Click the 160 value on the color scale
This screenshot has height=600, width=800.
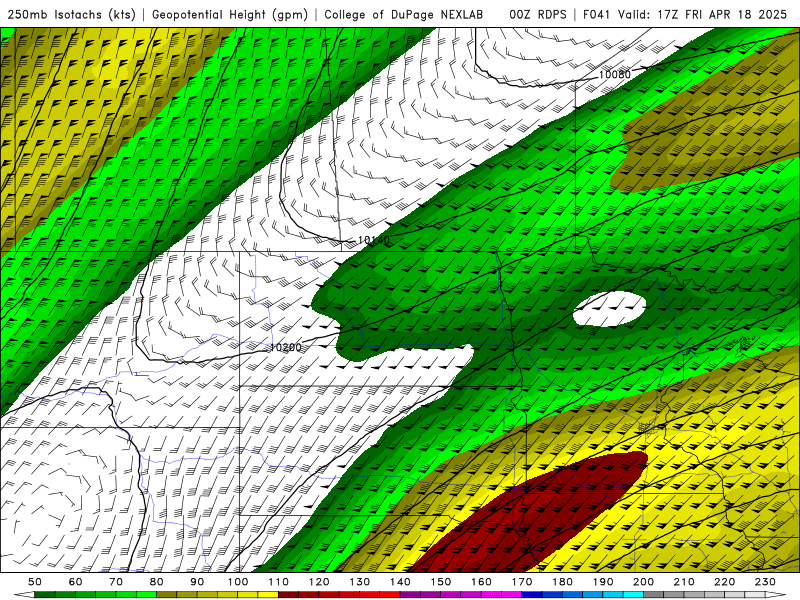pos(482,582)
